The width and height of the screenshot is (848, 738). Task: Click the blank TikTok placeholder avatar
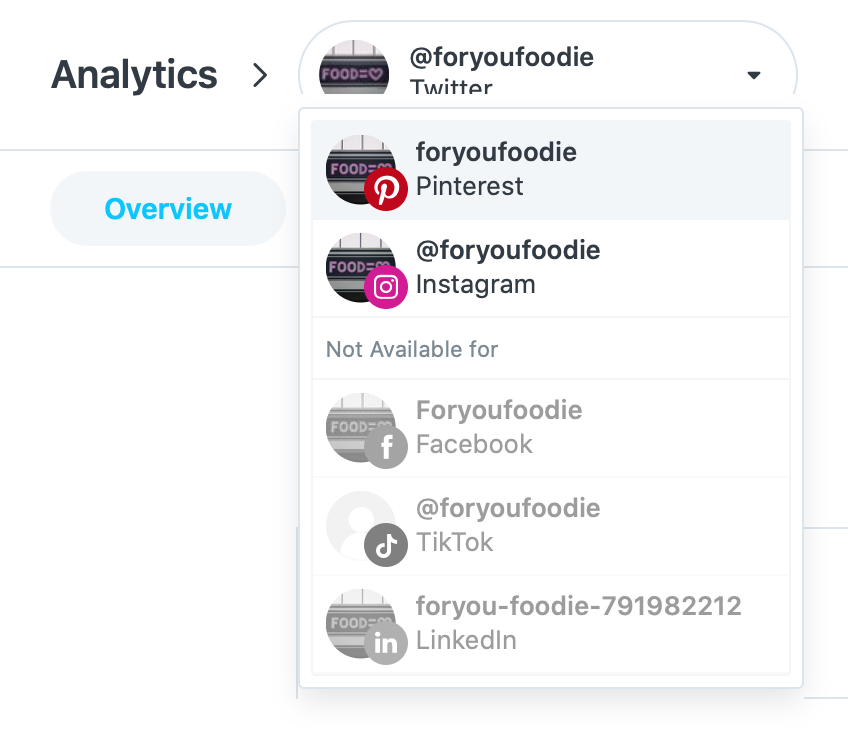361,526
